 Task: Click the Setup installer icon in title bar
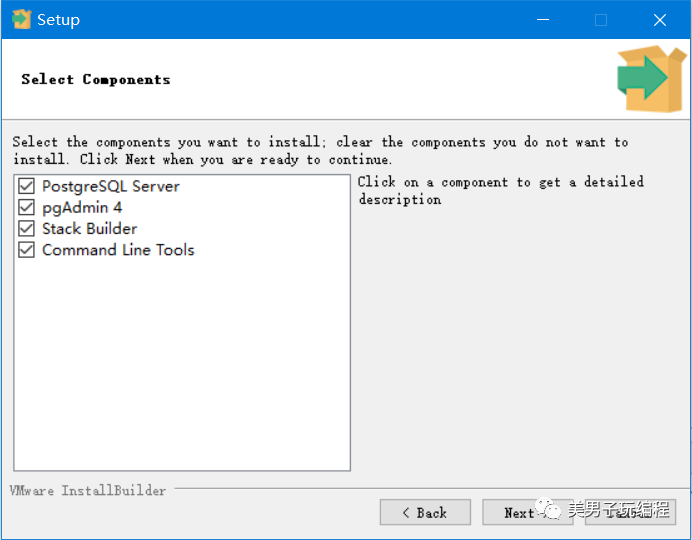22,19
